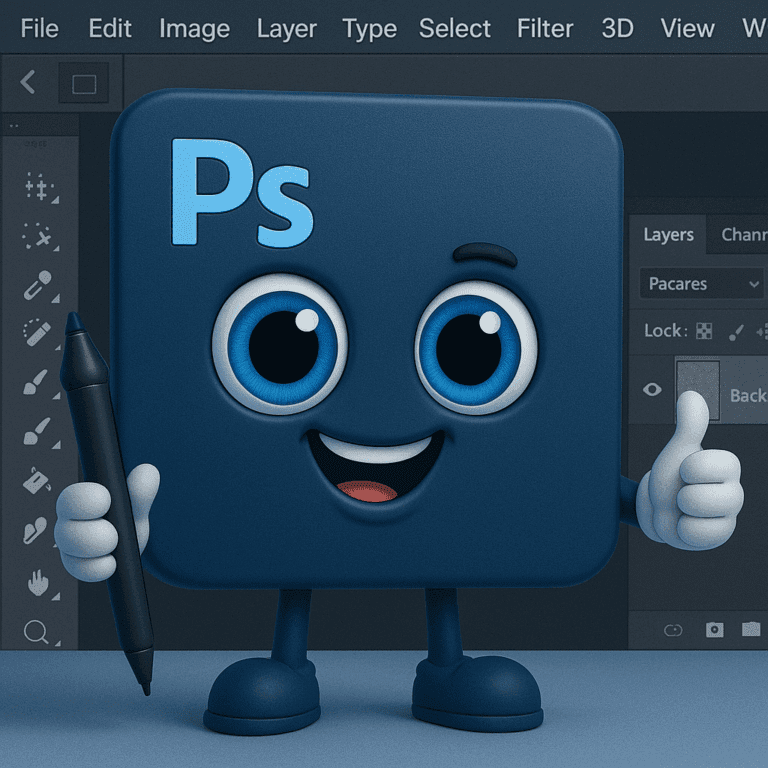768x768 pixels.
Task: Click the back arrow chevron below menu bar
Action: coord(28,83)
